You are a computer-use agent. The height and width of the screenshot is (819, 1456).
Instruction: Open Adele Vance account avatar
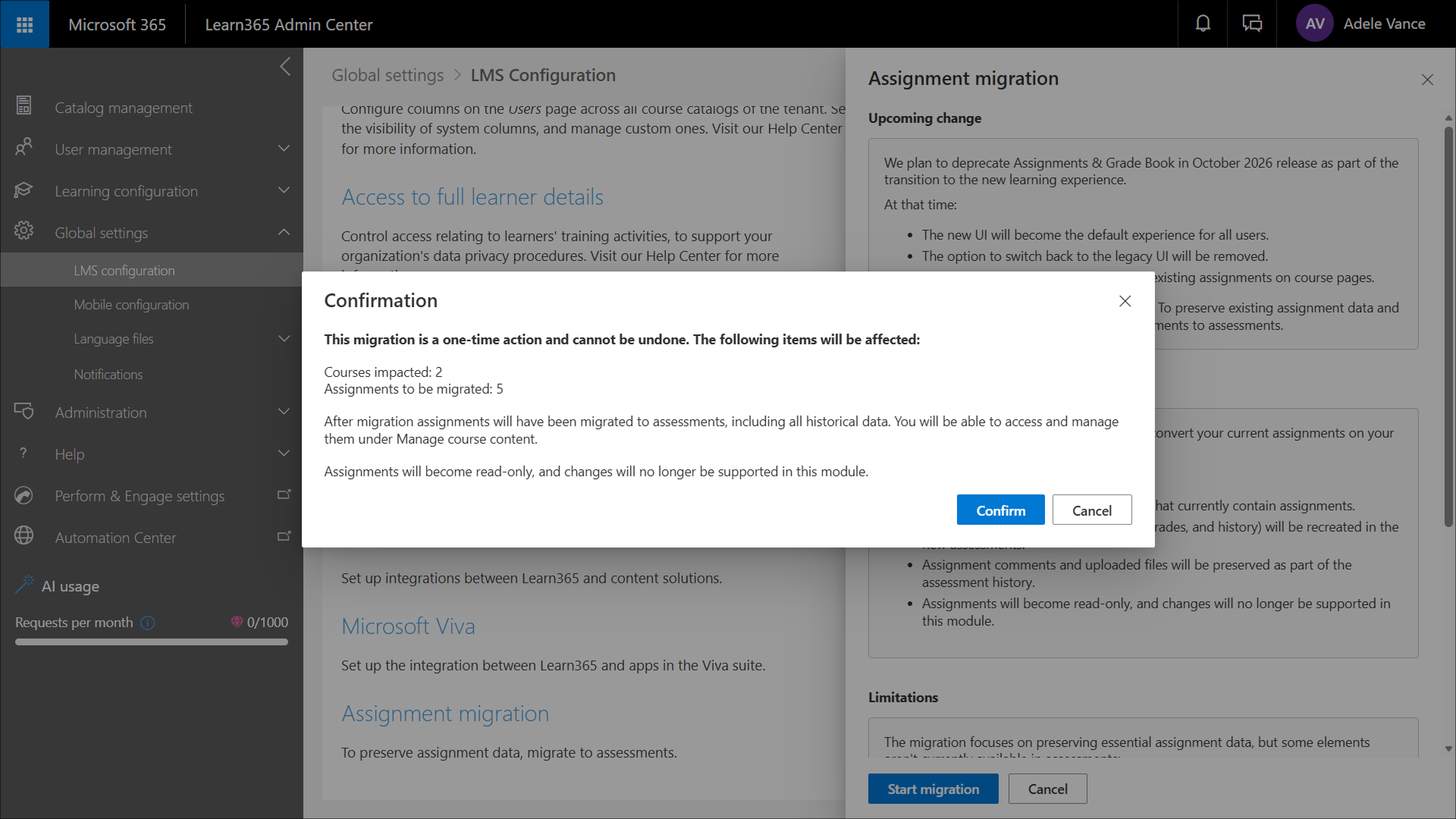point(1315,24)
